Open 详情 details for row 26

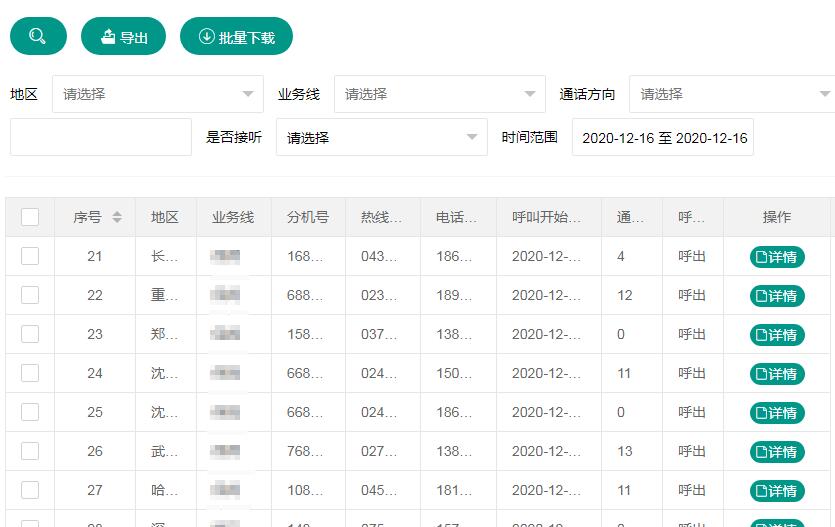tap(777, 452)
